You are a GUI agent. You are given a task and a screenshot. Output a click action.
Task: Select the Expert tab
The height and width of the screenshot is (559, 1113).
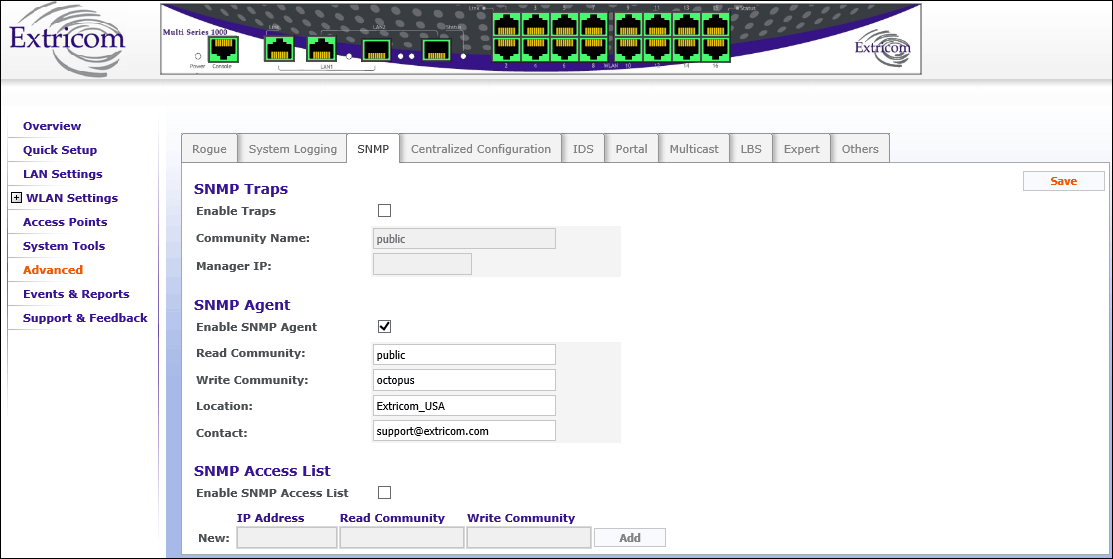(x=801, y=149)
